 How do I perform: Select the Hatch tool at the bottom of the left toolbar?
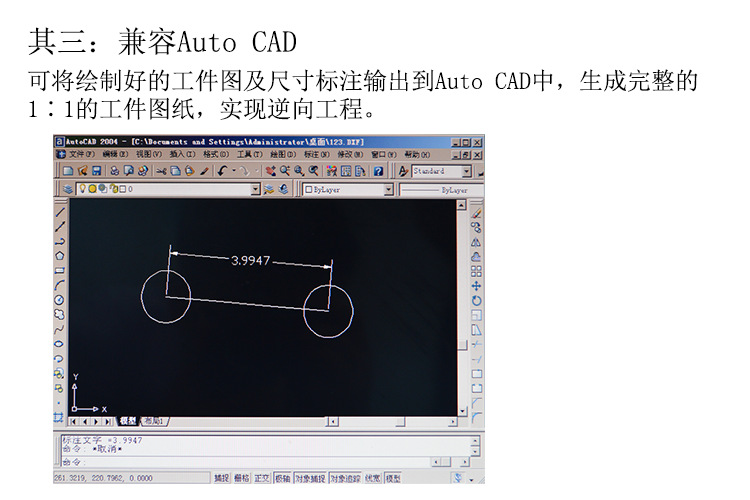pos(59,417)
